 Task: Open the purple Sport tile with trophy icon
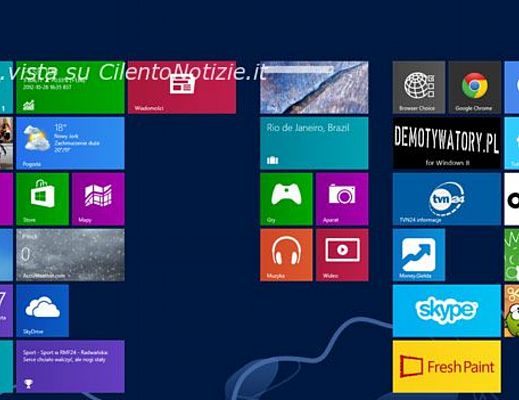70,366
